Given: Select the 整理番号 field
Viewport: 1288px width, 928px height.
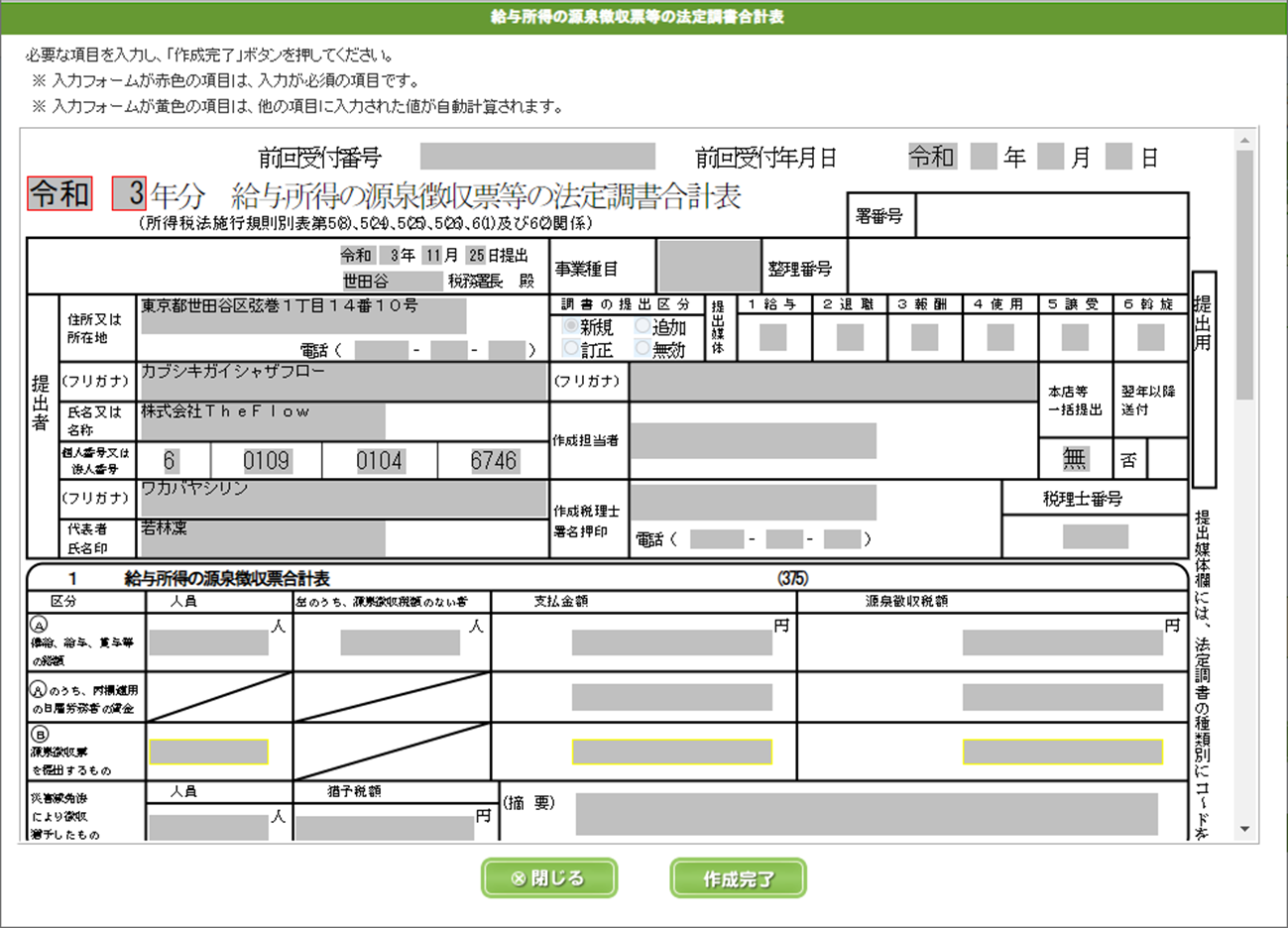Looking at the screenshot, I should pos(1016,268).
